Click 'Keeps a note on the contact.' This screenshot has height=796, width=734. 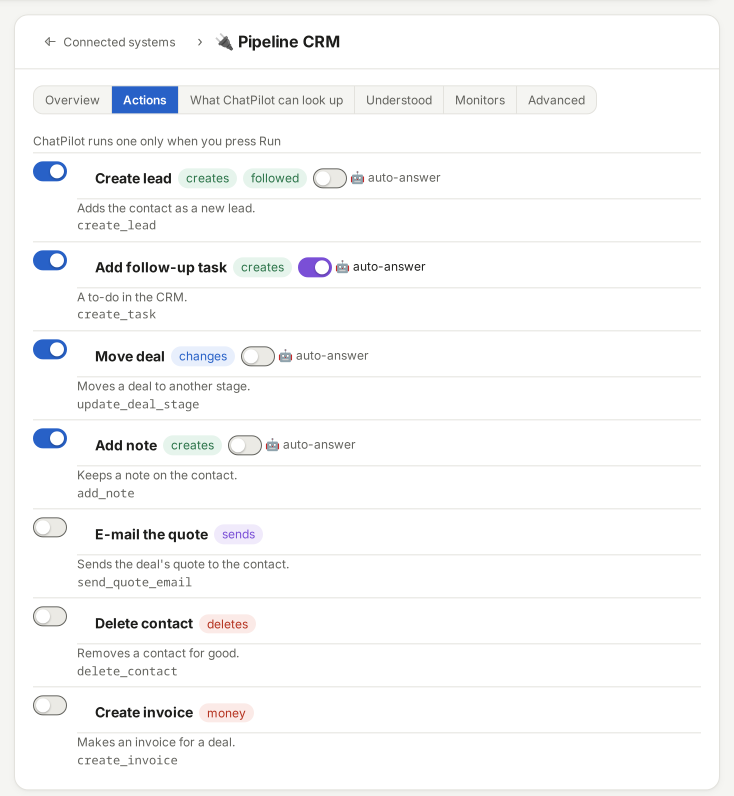(x=157, y=475)
